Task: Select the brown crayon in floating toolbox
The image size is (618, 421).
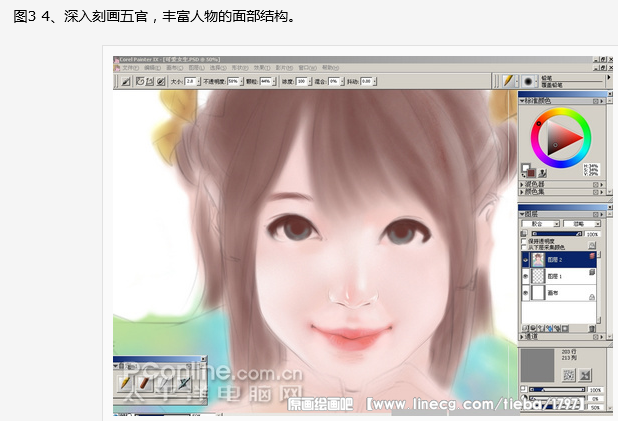Action: click(145, 383)
